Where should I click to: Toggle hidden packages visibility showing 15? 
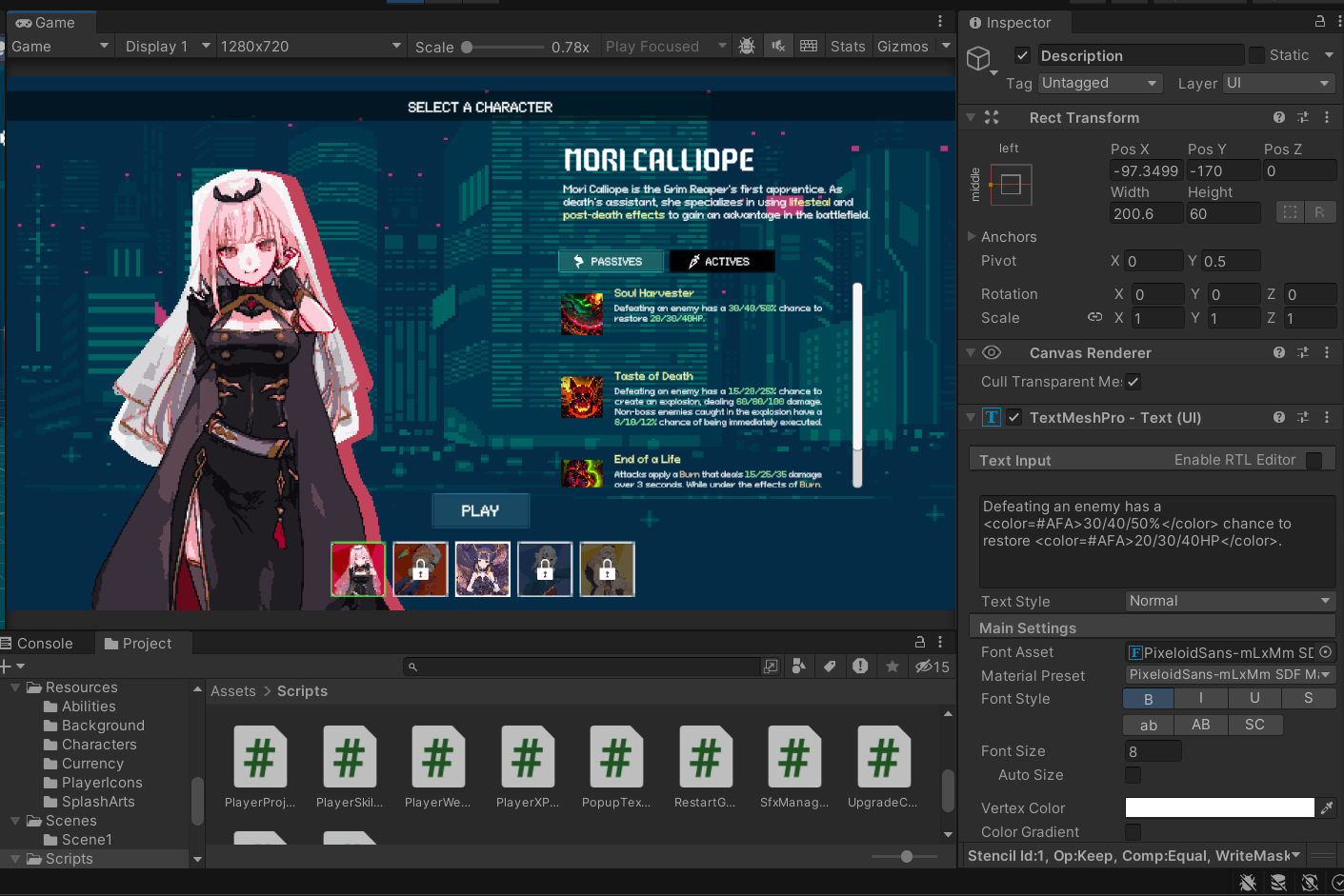(933, 667)
